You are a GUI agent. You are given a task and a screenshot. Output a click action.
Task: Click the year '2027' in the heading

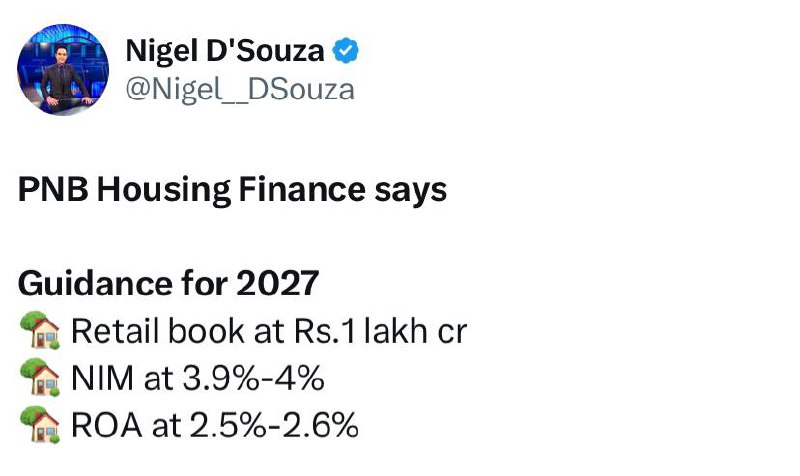pyautogui.click(x=278, y=283)
